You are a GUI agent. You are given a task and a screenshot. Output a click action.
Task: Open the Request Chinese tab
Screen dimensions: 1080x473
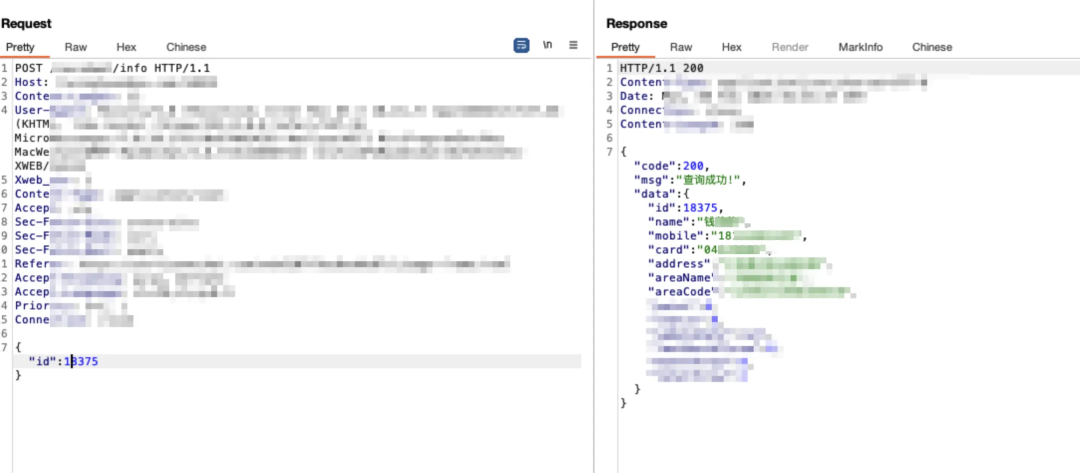(x=186, y=47)
